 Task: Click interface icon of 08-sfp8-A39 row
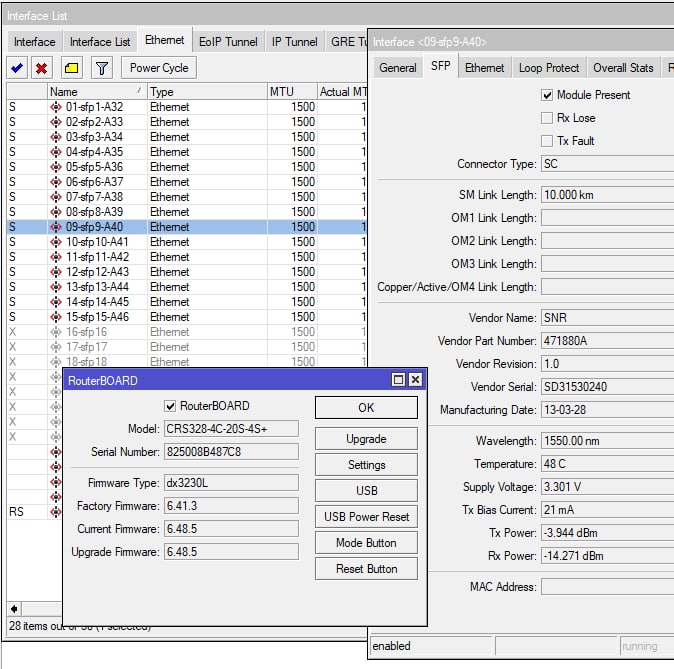tap(56, 212)
